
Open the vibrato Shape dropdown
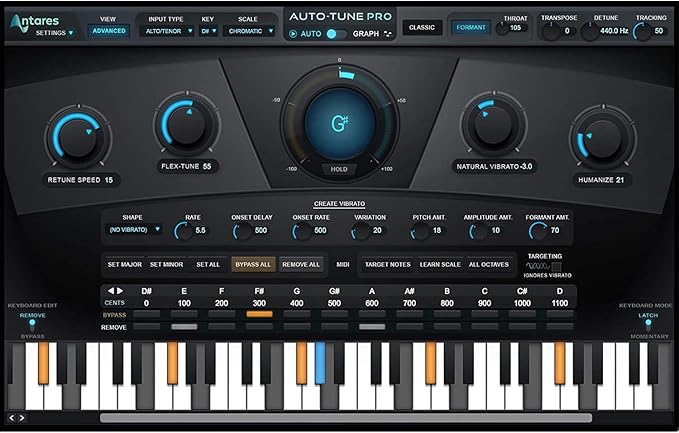pos(134,229)
